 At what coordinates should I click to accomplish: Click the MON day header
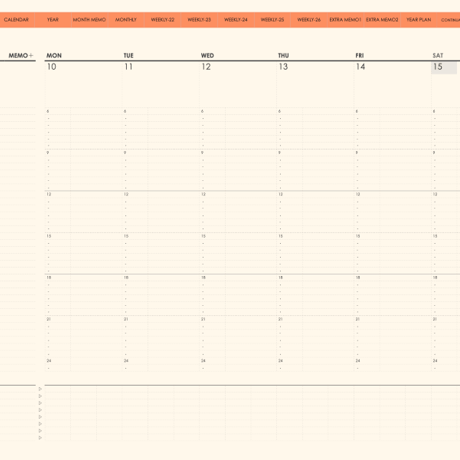54,56
